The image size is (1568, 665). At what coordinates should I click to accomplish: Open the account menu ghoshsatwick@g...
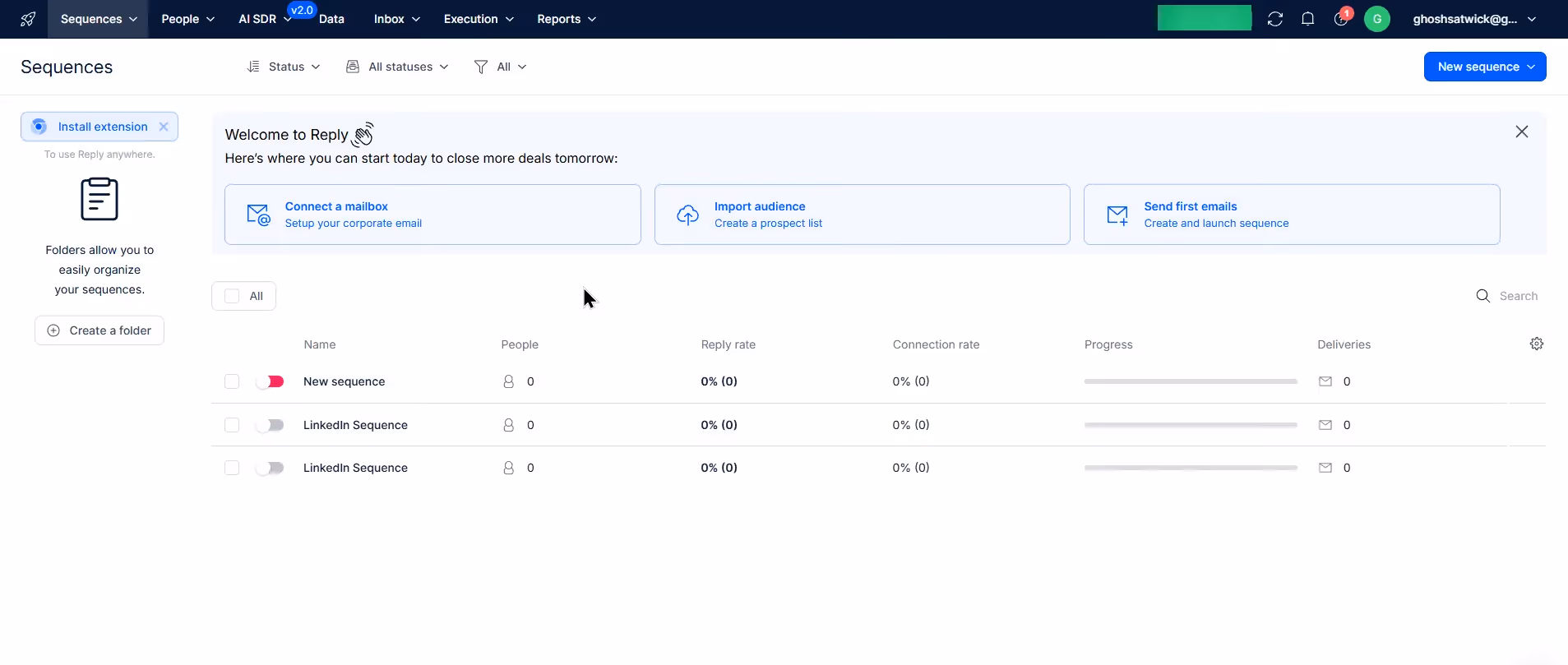coord(1474,19)
